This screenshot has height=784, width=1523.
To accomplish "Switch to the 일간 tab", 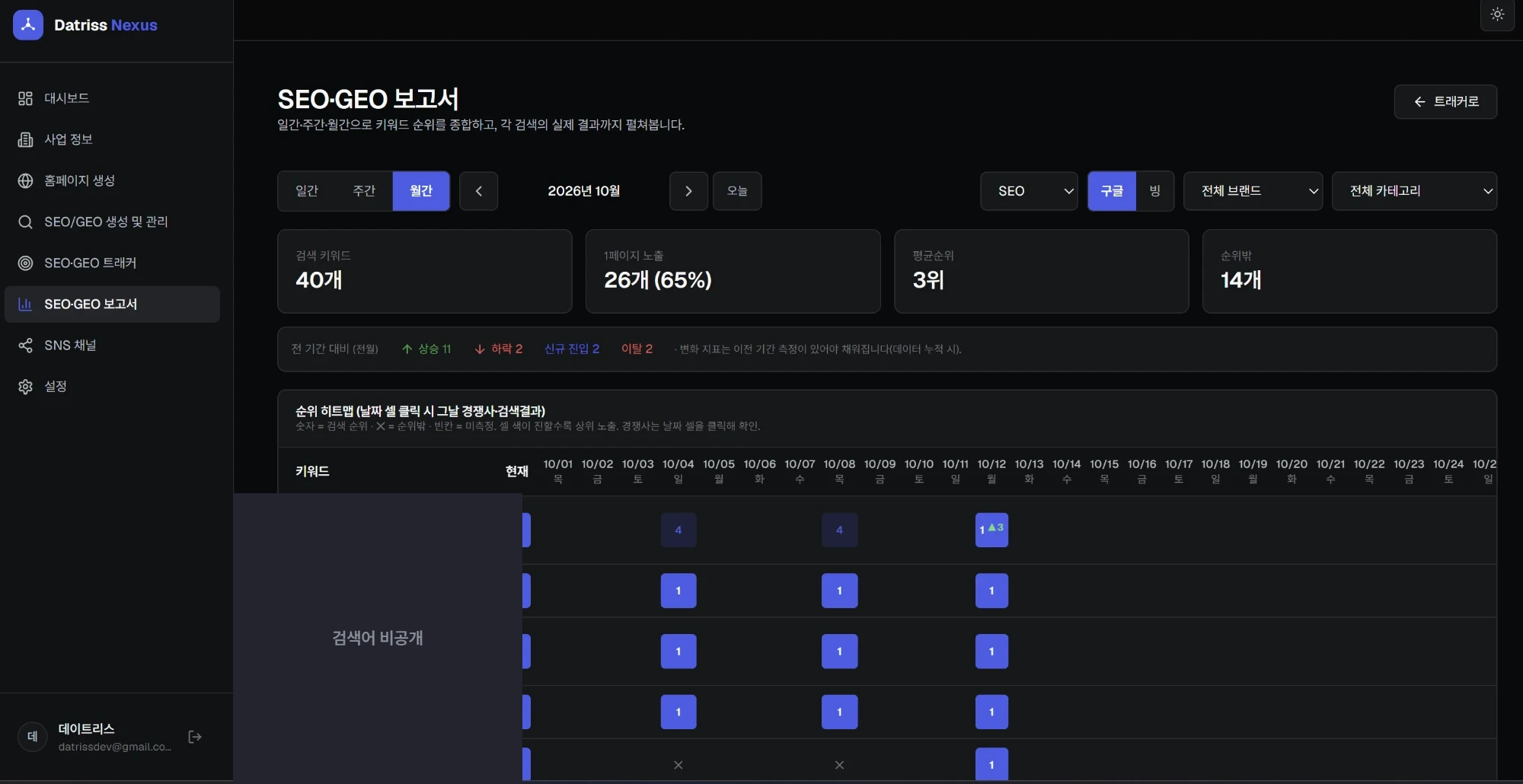I will 307,191.
